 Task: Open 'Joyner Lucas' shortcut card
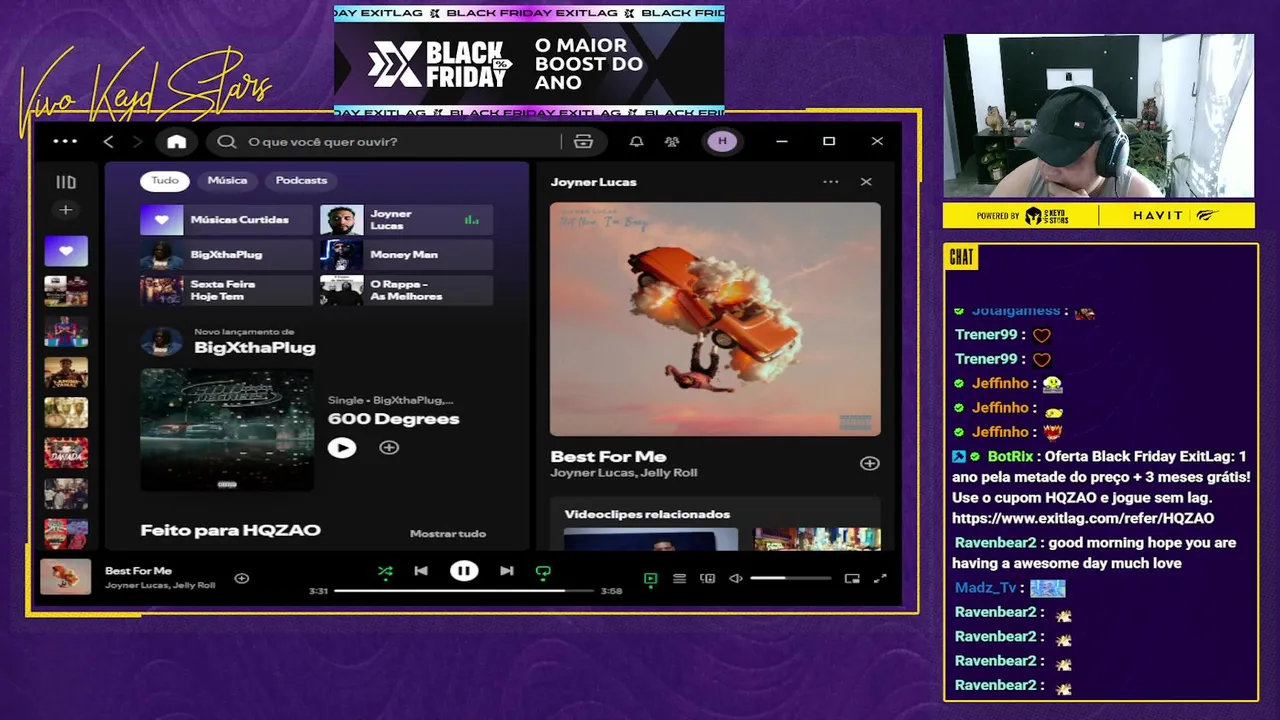click(x=406, y=220)
